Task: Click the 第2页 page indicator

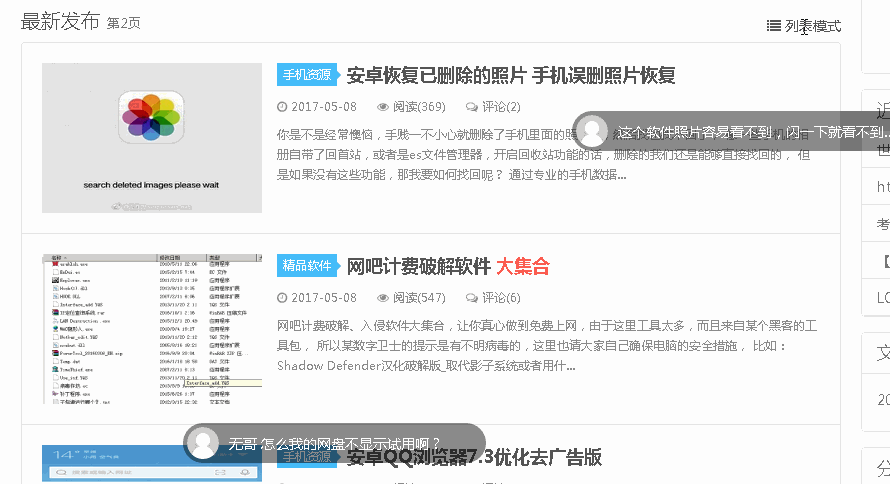Action: [123, 23]
